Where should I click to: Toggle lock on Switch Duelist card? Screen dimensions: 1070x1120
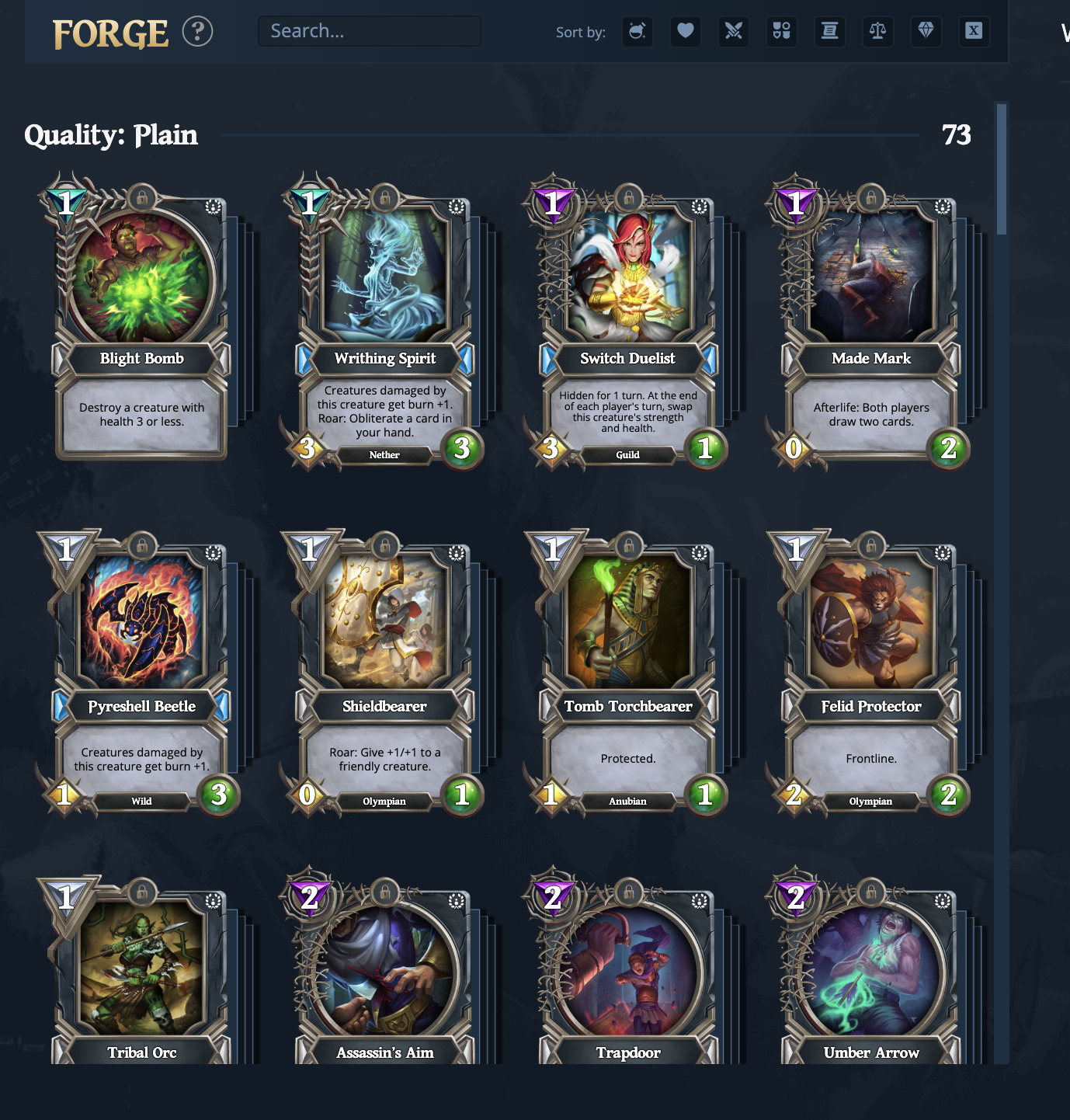pos(628,198)
